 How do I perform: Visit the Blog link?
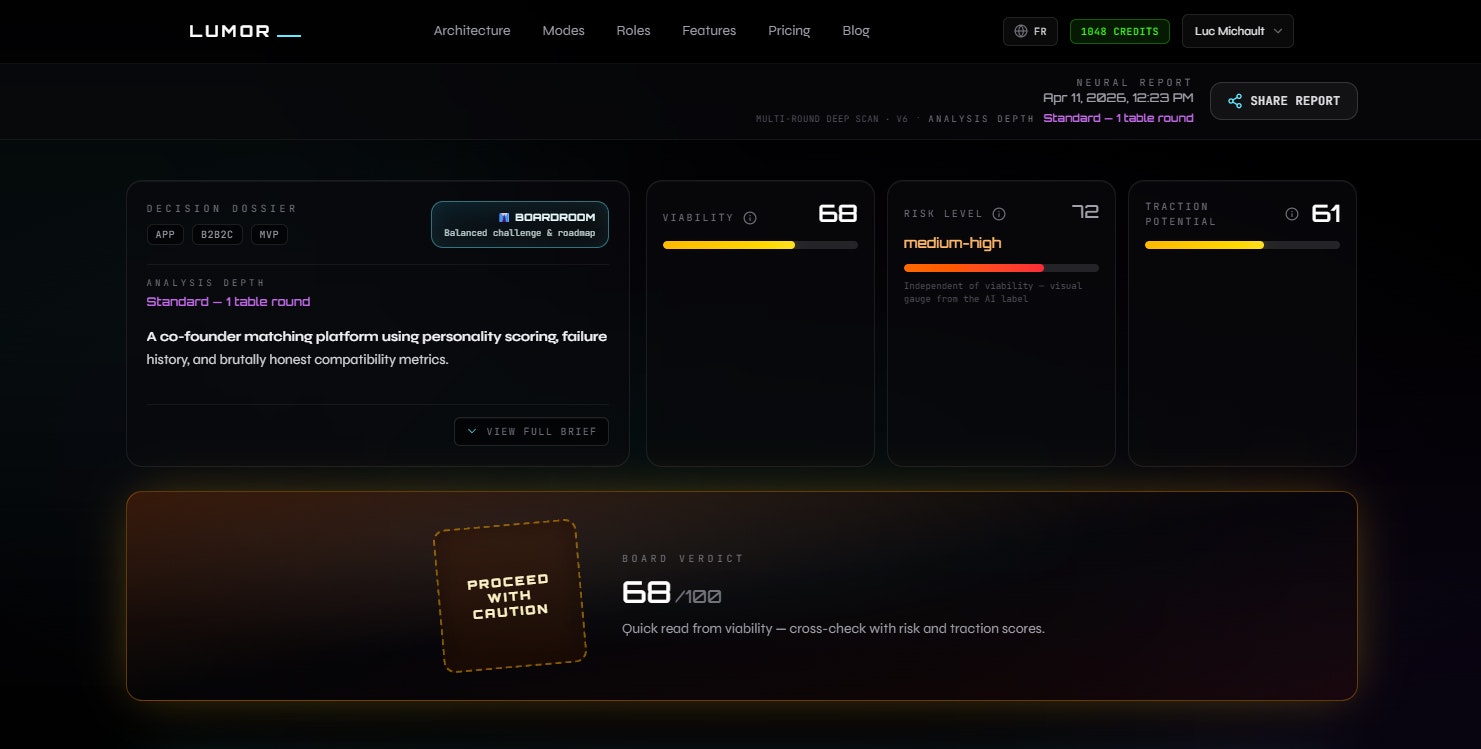[856, 31]
